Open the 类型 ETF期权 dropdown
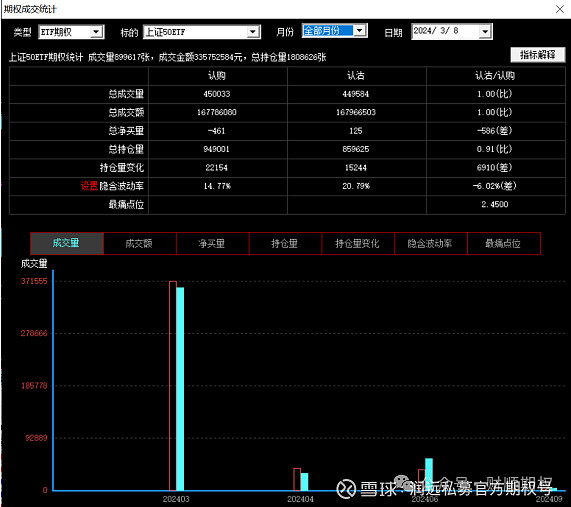 pyautogui.click(x=96, y=32)
